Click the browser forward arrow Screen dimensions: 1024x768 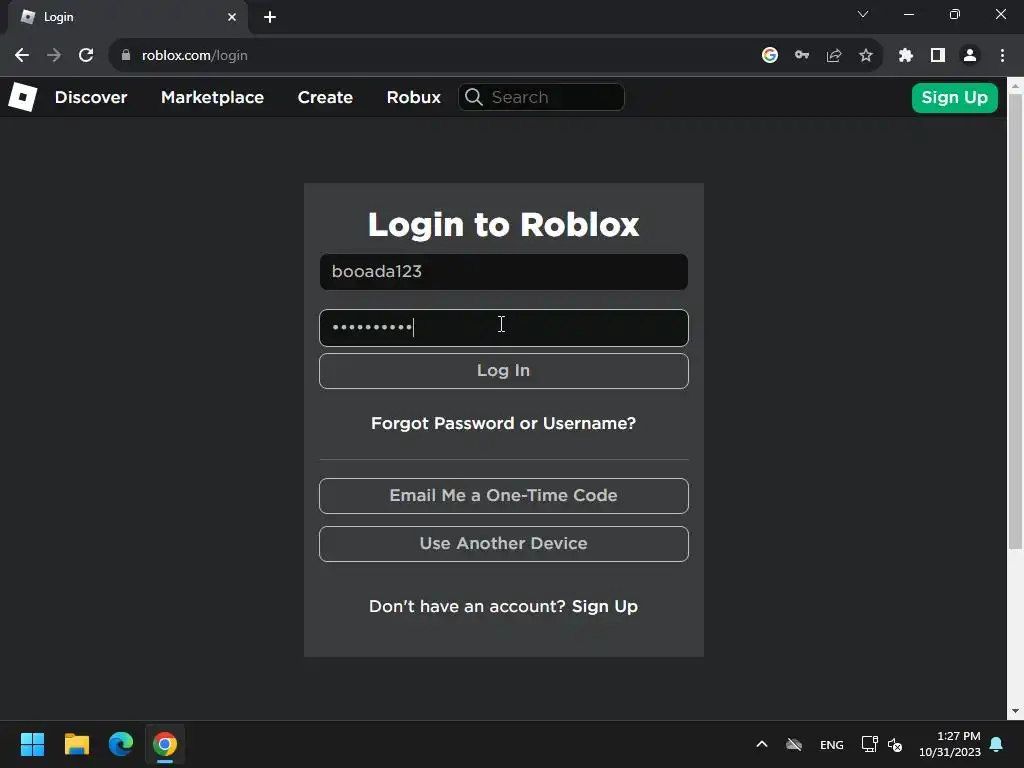pyautogui.click(x=54, y=56)
